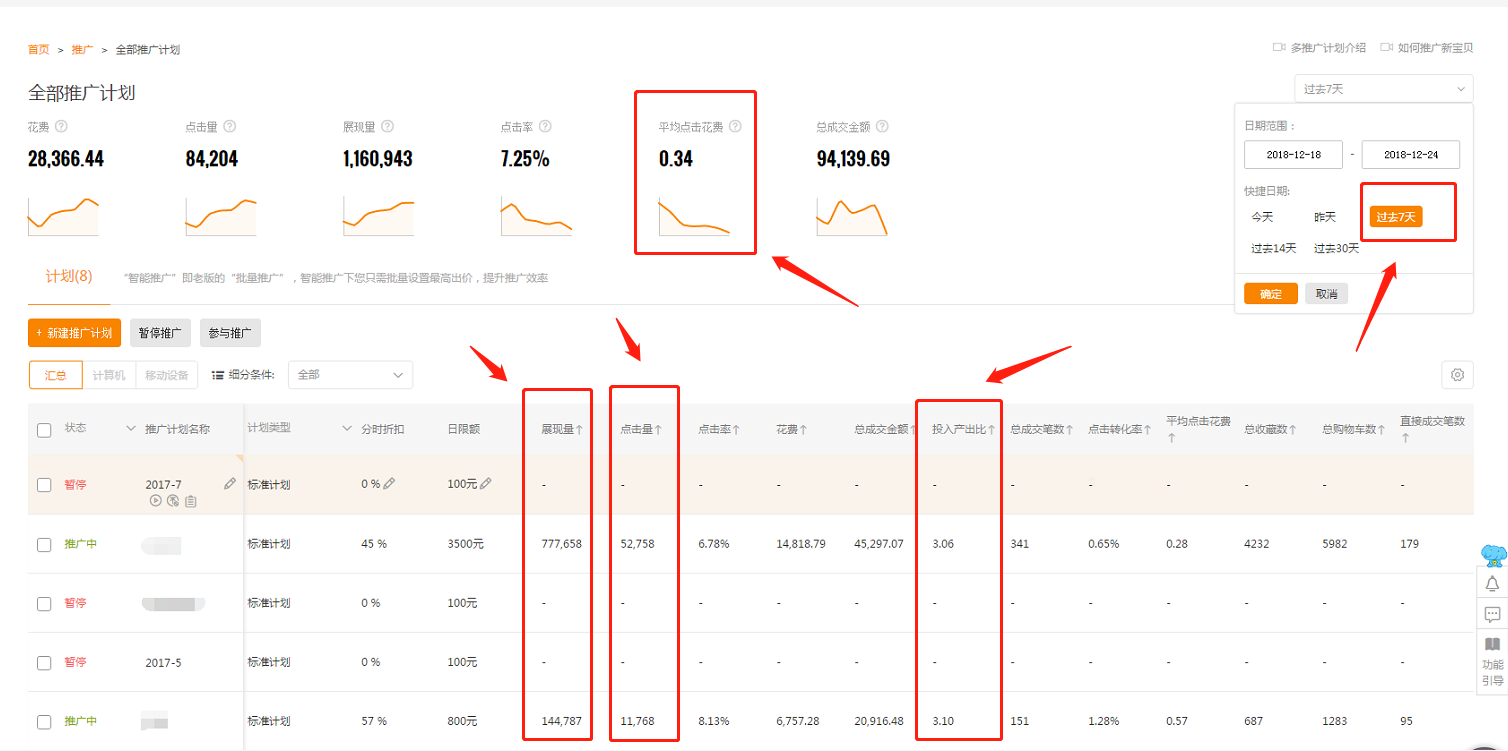Expand the 状态 column filter chevron
This screenshot has height=751, width=1508.
[x=130, y=429]
